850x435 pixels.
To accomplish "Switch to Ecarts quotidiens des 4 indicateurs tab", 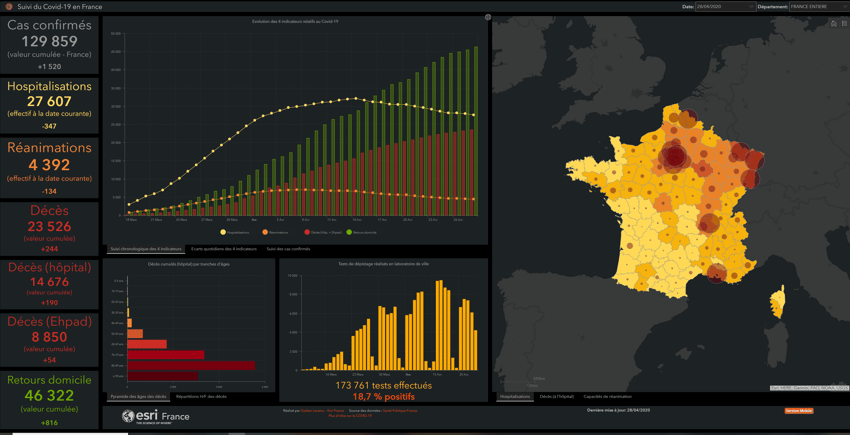I will coord(224,248).
